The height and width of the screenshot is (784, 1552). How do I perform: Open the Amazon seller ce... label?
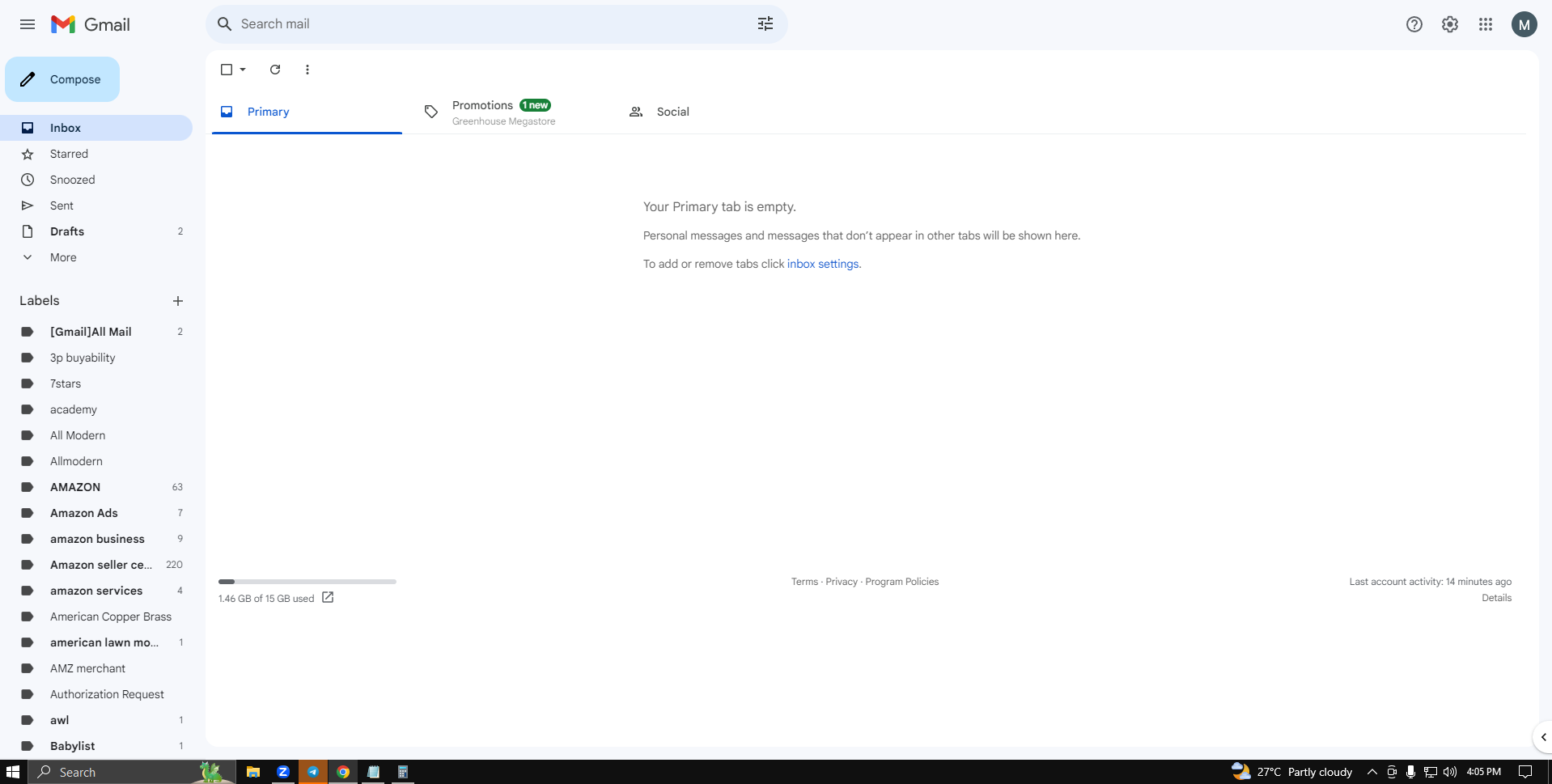coord(96,565)
